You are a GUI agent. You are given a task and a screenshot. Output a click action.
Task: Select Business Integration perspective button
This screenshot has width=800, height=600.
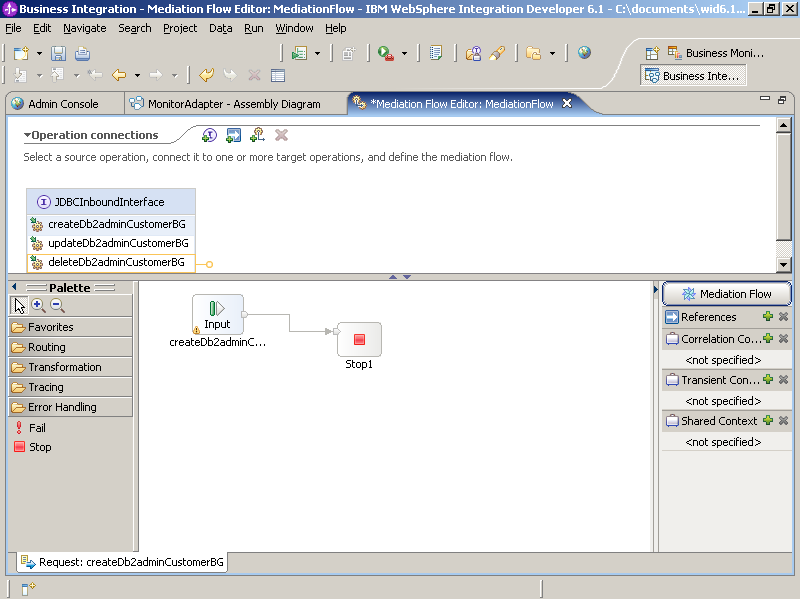pos(692,76)
